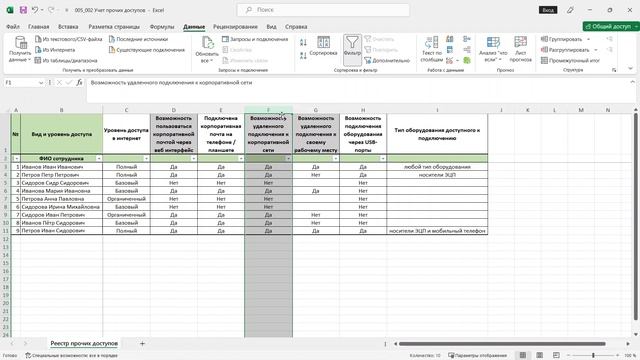Screen dimensions: 640x360
Task: Select the Реестр прочих доступов sheet tab
Action: pyautogui.click(x=84, y=344)
